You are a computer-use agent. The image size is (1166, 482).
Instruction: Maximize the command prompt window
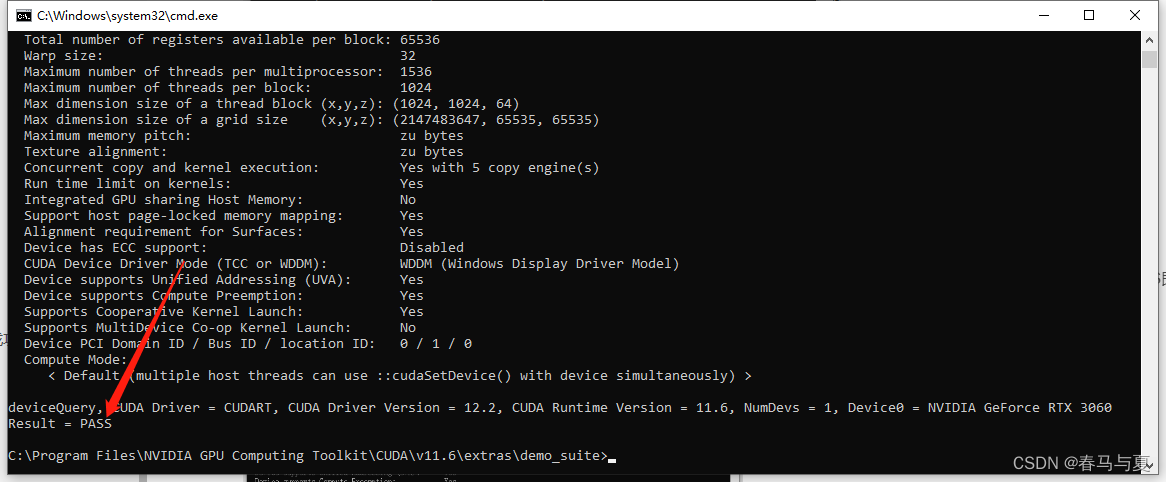pyautogui.click(x=1089, y=15)
